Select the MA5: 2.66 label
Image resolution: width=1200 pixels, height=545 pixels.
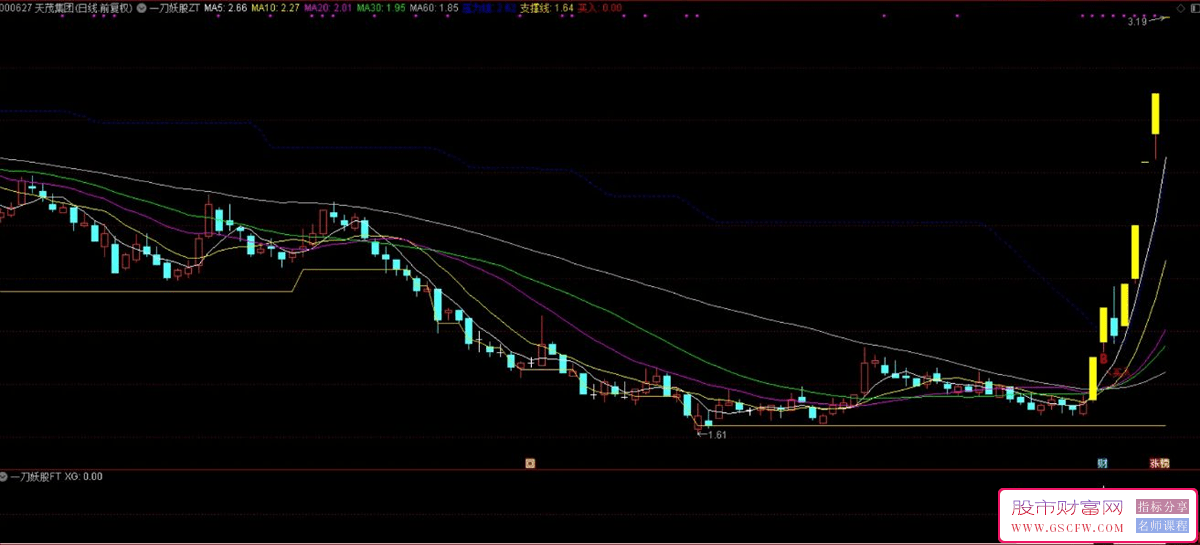pos(225,7)
